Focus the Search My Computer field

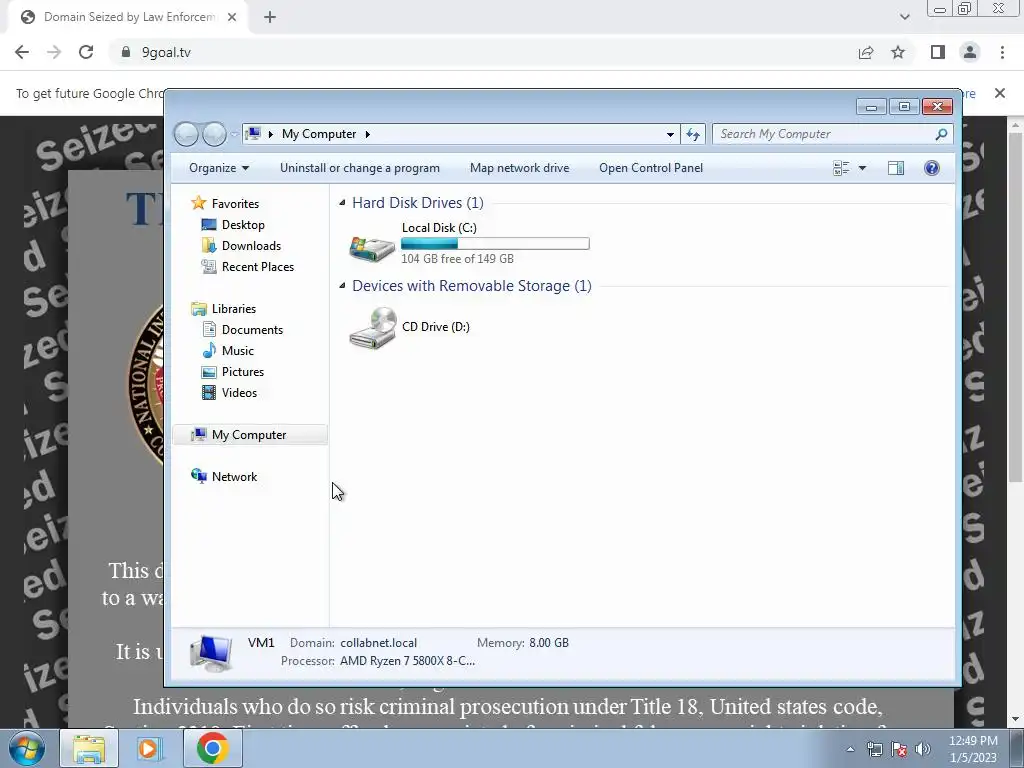pos(826,134)
